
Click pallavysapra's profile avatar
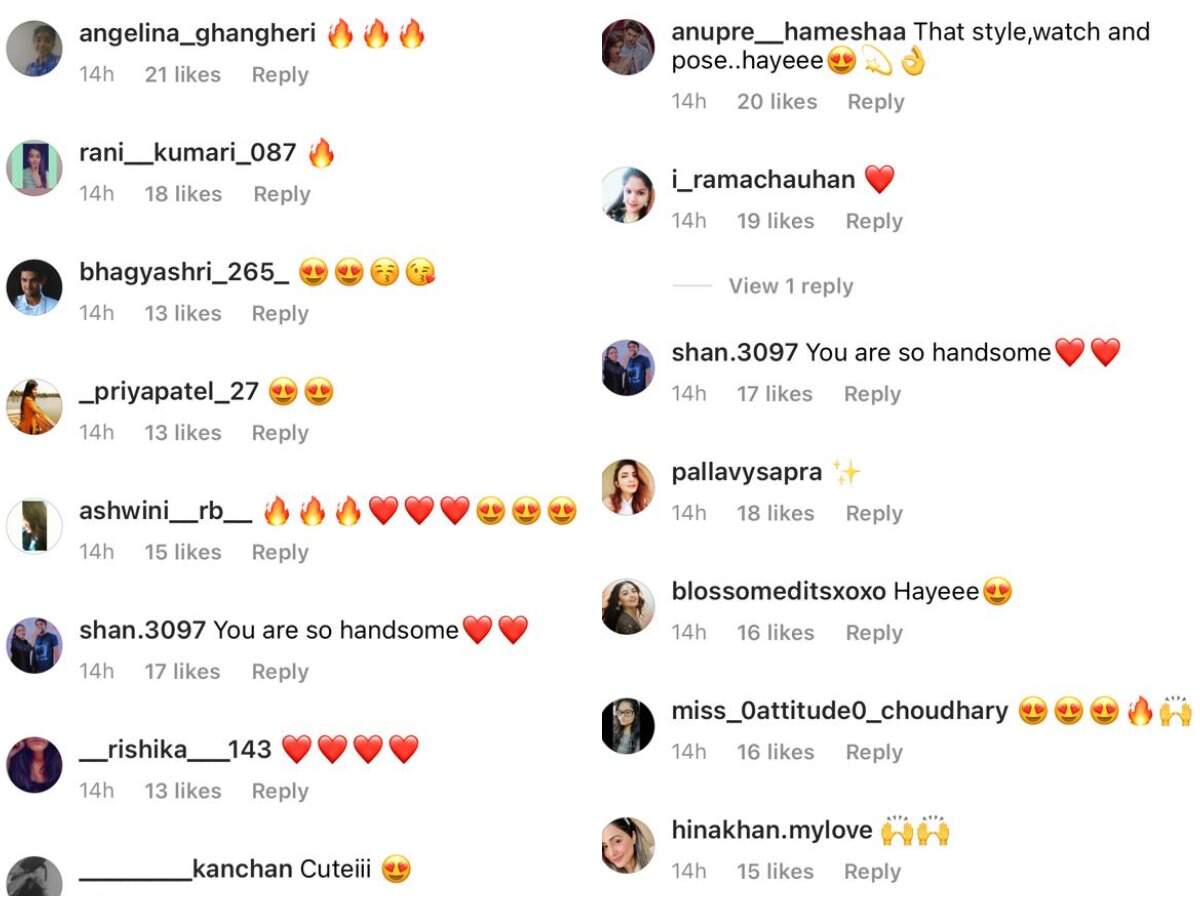pos(628,487)
